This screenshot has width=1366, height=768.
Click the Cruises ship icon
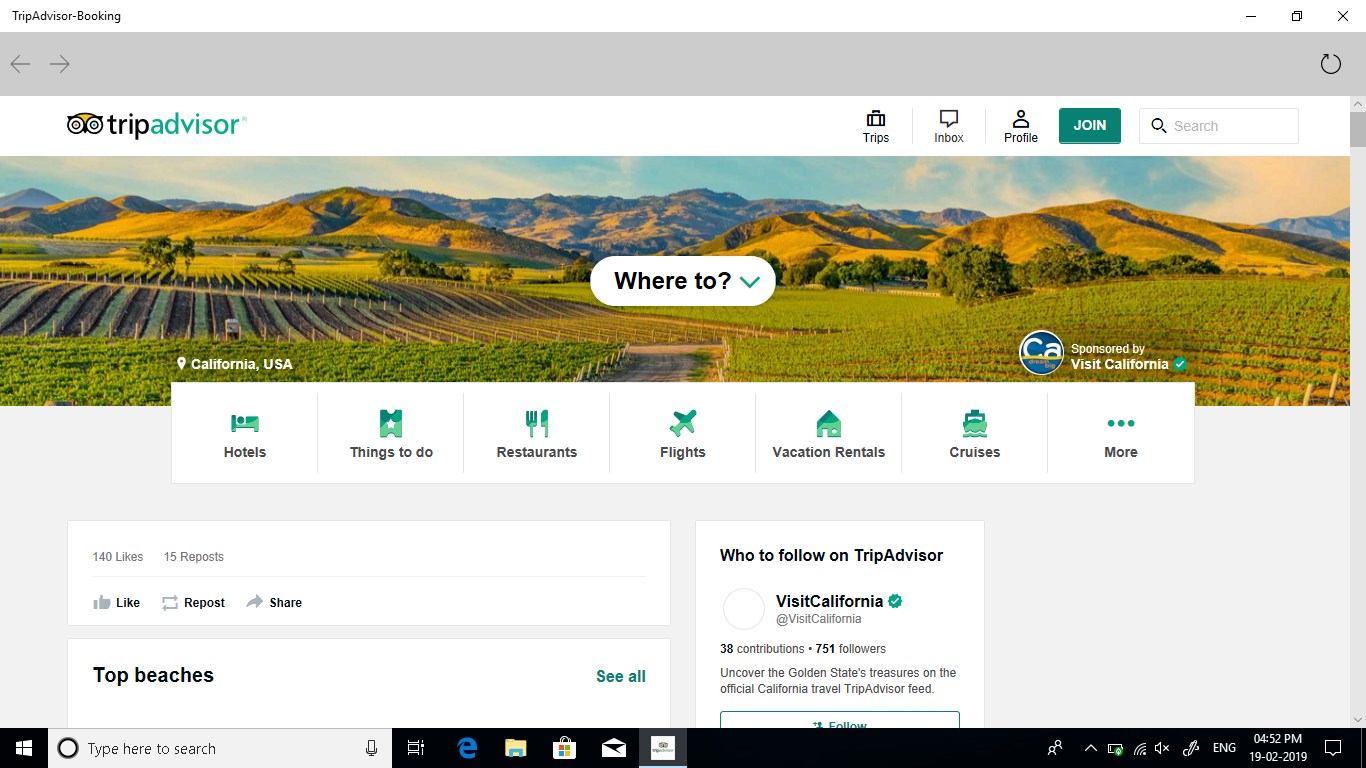[975, 423]
